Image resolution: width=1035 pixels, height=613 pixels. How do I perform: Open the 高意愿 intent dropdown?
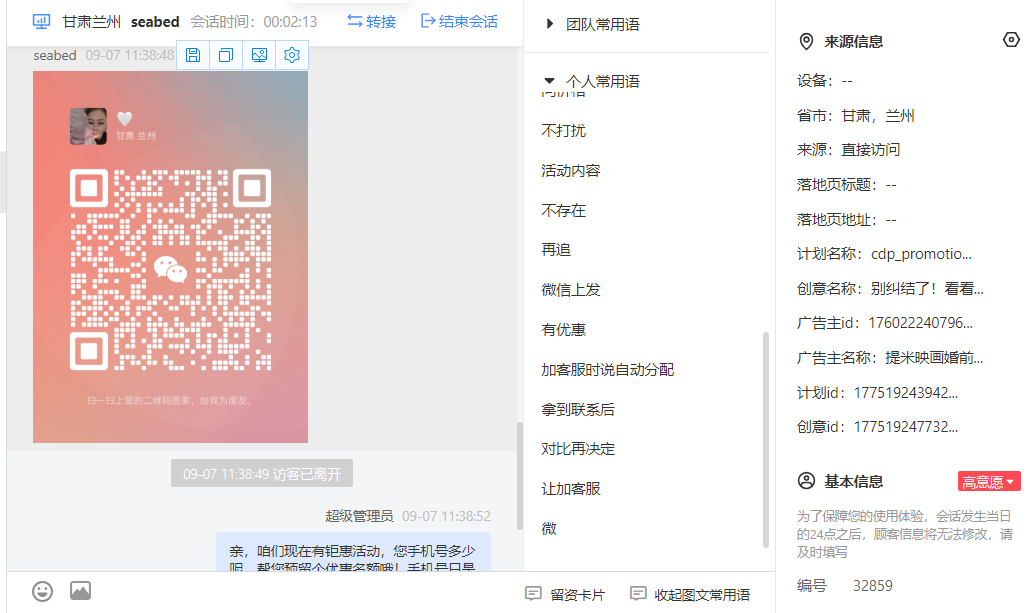(989, 482)
